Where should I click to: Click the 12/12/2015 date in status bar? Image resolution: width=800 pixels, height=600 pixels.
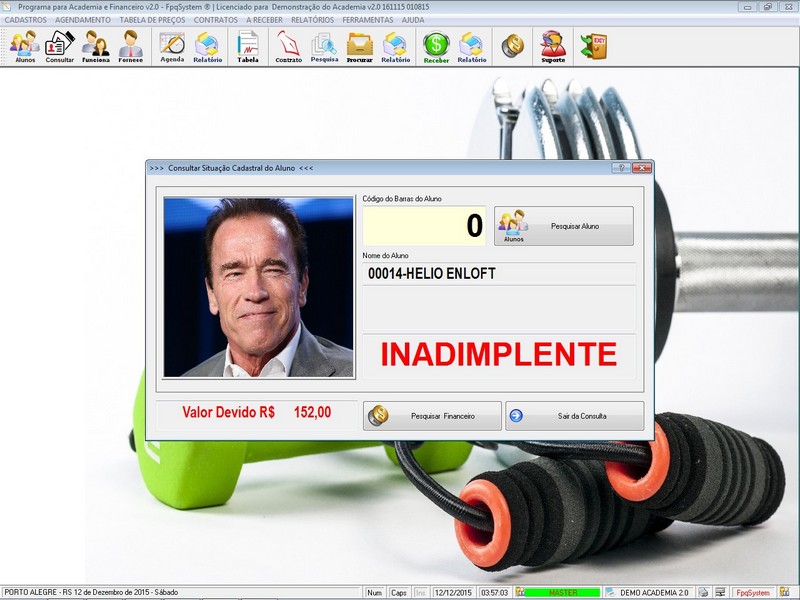click(x=453, y=592)
